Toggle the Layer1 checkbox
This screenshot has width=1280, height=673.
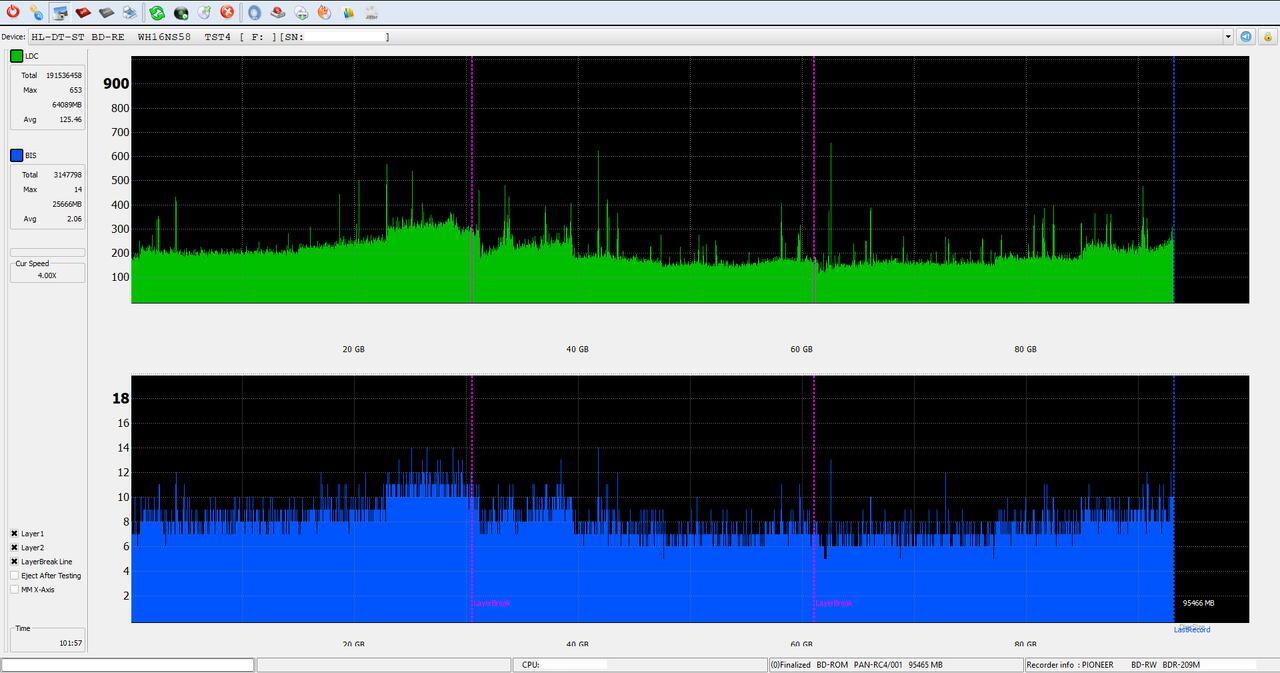[15, 533]
